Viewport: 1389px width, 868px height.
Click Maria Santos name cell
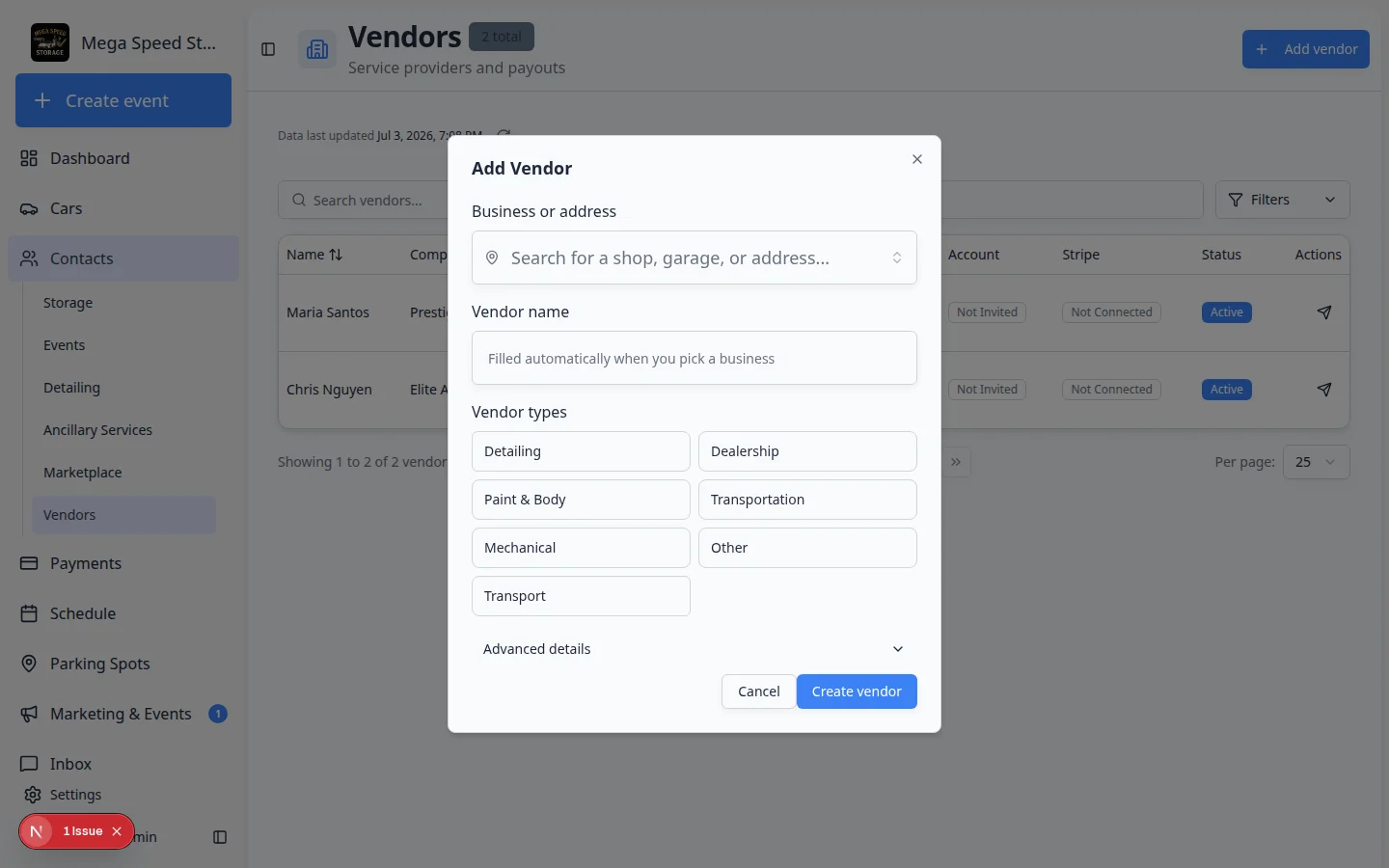328,312
